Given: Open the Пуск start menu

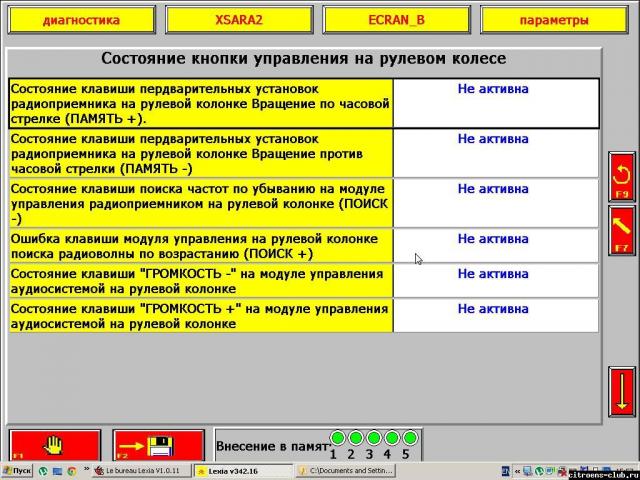Looking at the screenshot, I should point(16,471).
